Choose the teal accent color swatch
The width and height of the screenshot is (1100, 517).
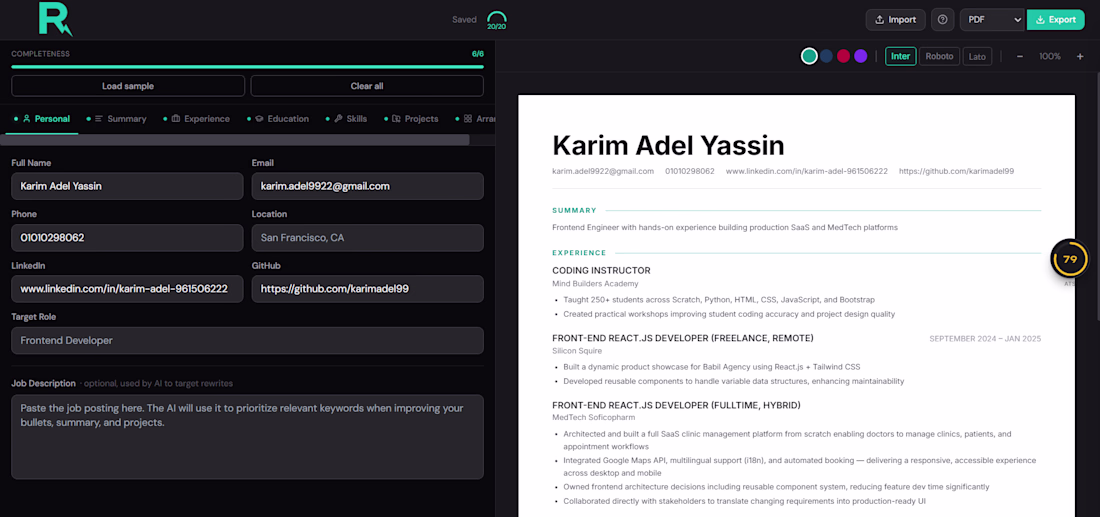809,56
